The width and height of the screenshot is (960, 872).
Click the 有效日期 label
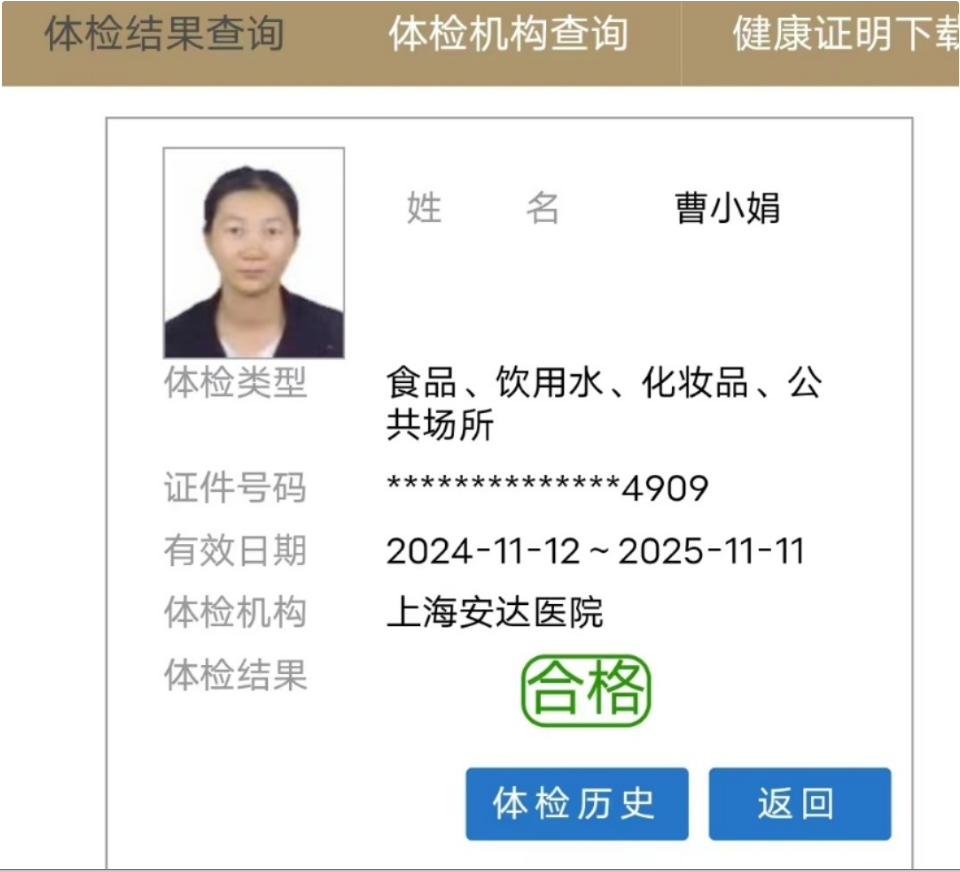coord(235,550)
